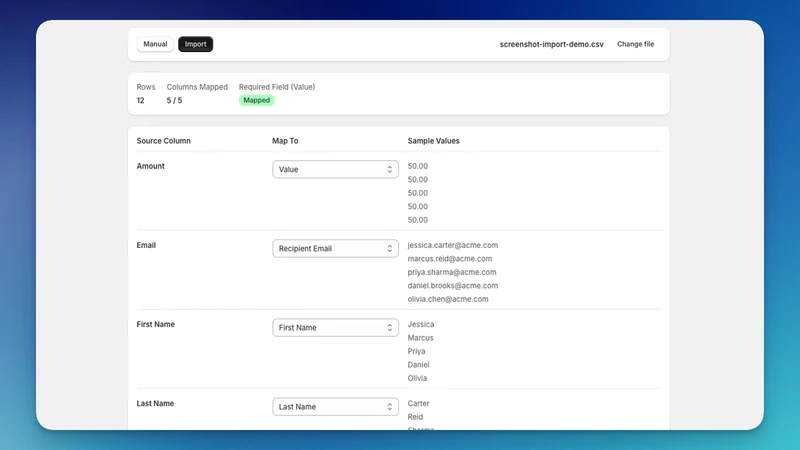Viewport: 800px width, 450px height.
Task: Click the green Mapped status badge
Action: (257, 100)
